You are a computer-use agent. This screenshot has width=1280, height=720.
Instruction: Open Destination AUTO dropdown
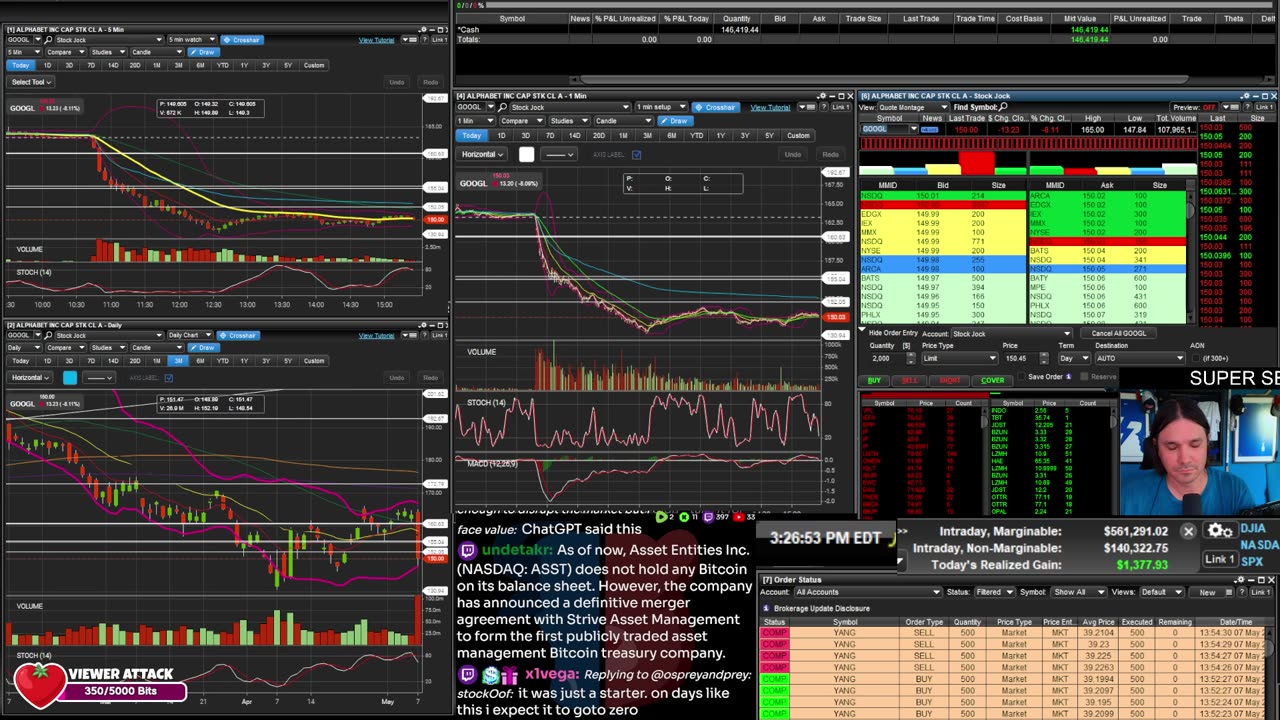[x=1140, y=358]
